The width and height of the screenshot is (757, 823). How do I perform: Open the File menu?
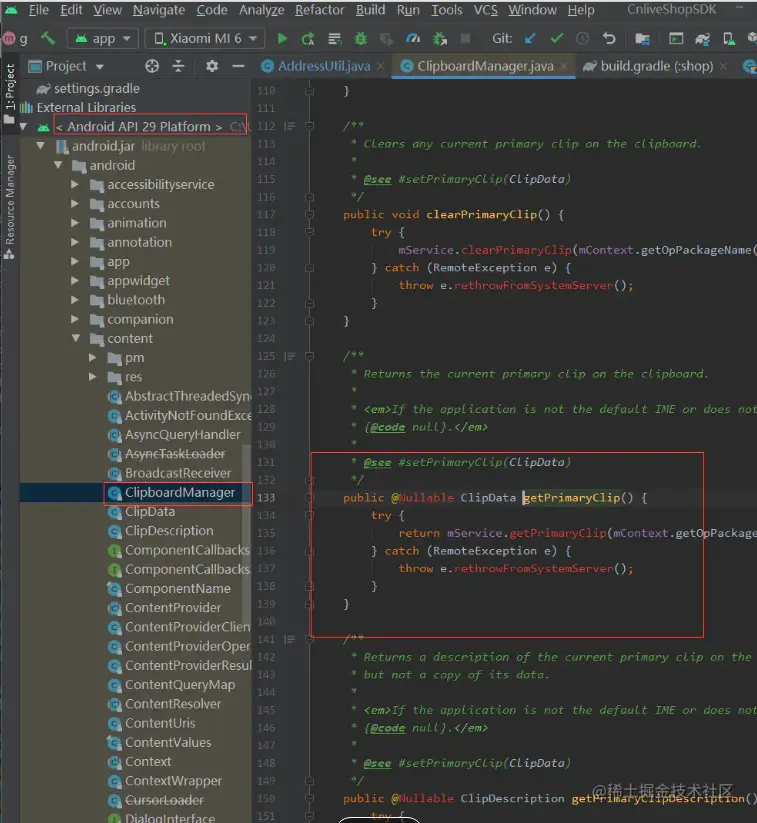(x=38, y=9)
